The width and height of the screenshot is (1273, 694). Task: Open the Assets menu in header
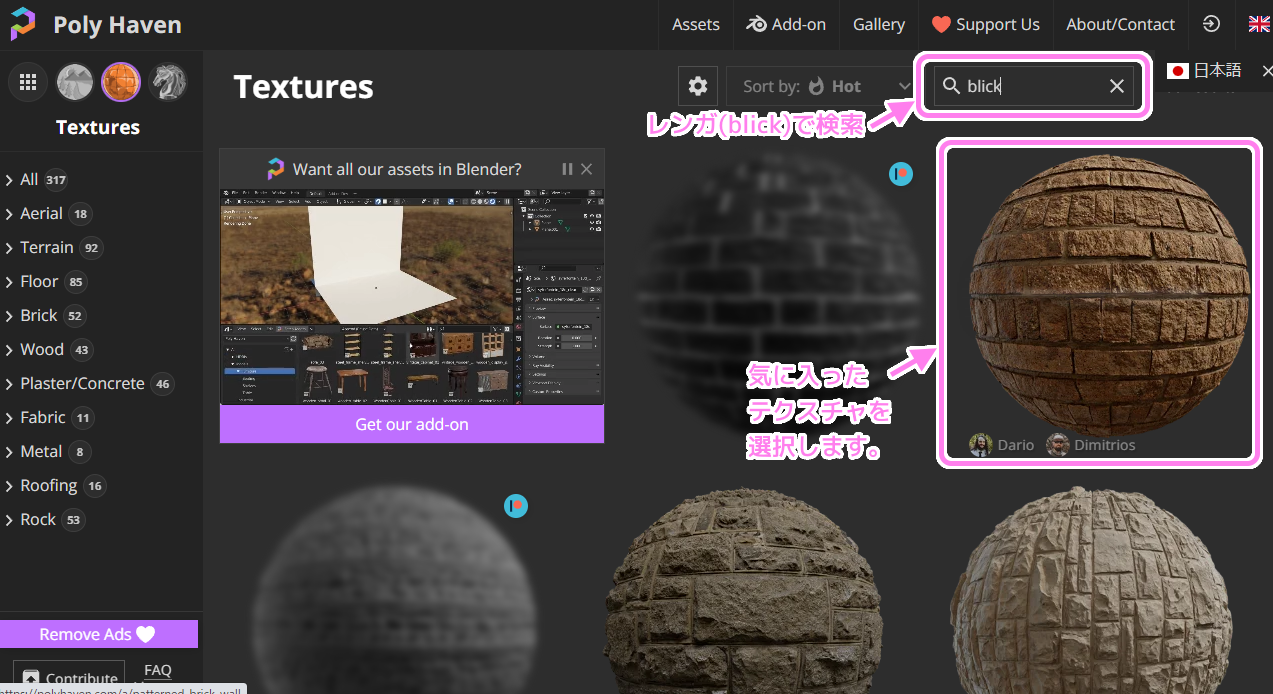tap(695, 24)
